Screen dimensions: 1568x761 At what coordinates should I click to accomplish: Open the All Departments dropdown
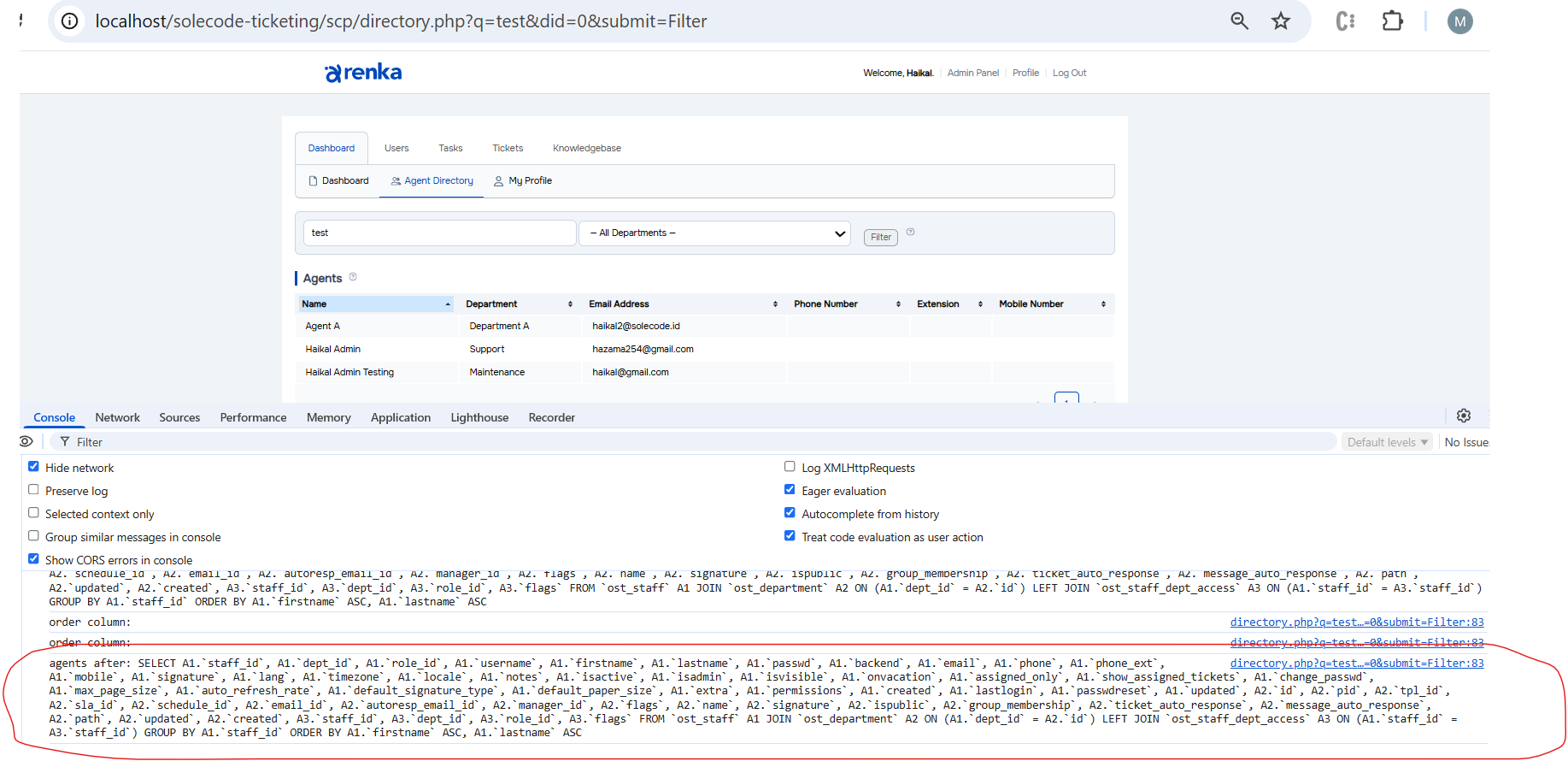(x=714, y=233)
